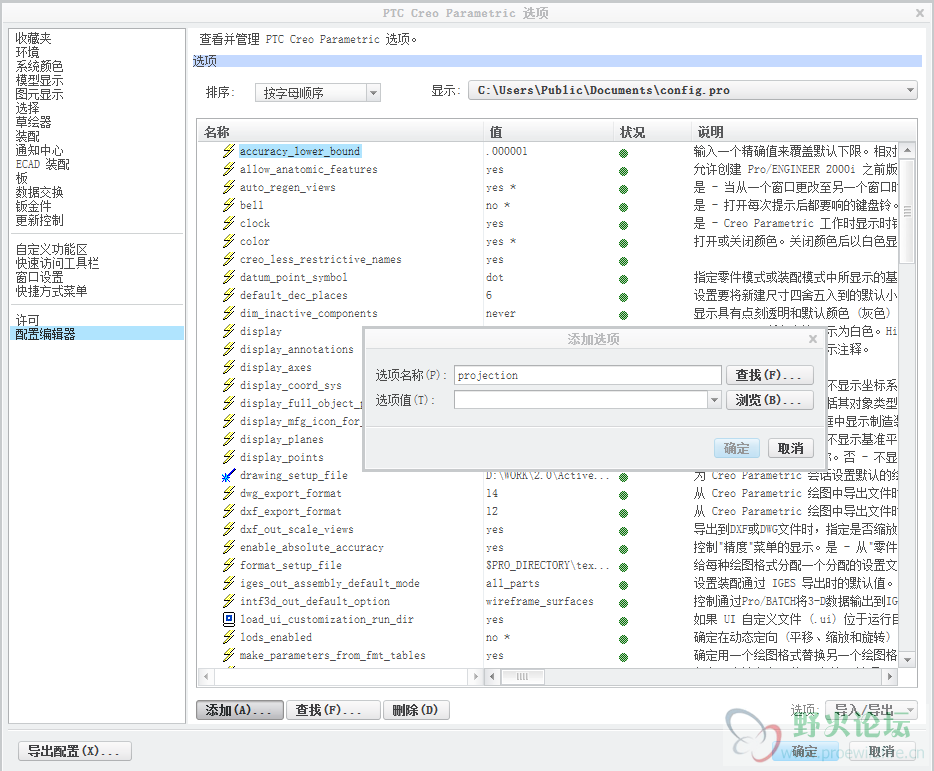934x771 pixels.
Task: Open the 排序 sort order dropdown
Action: pos(317,93)
